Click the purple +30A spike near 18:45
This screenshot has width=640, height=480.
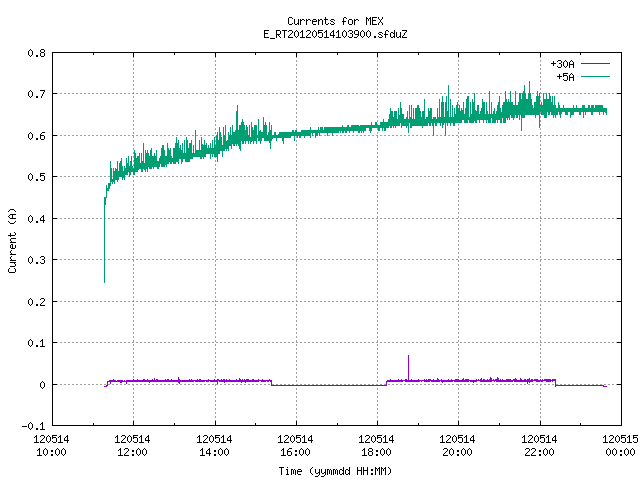[408, 367]
